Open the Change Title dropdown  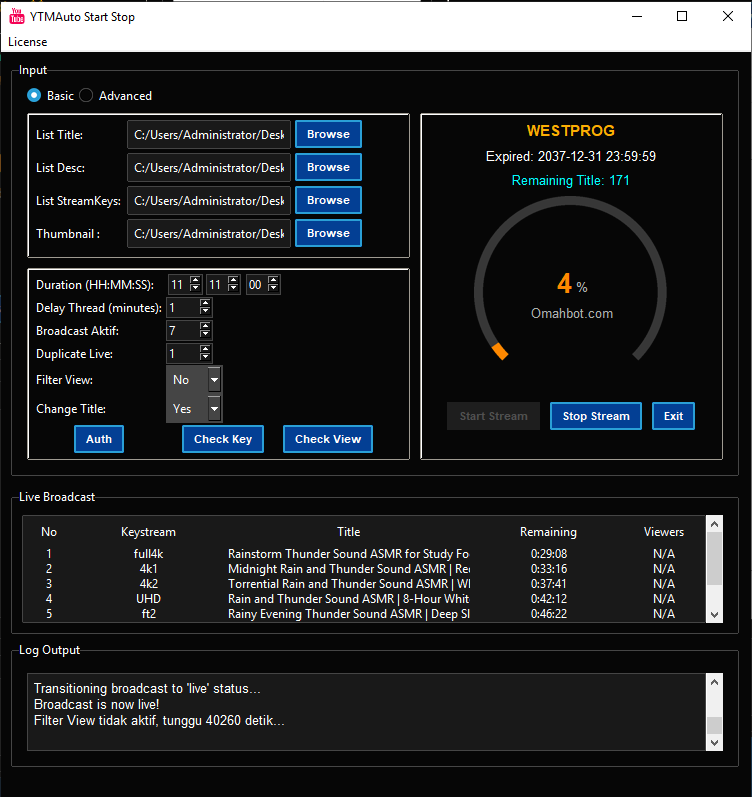194,409
